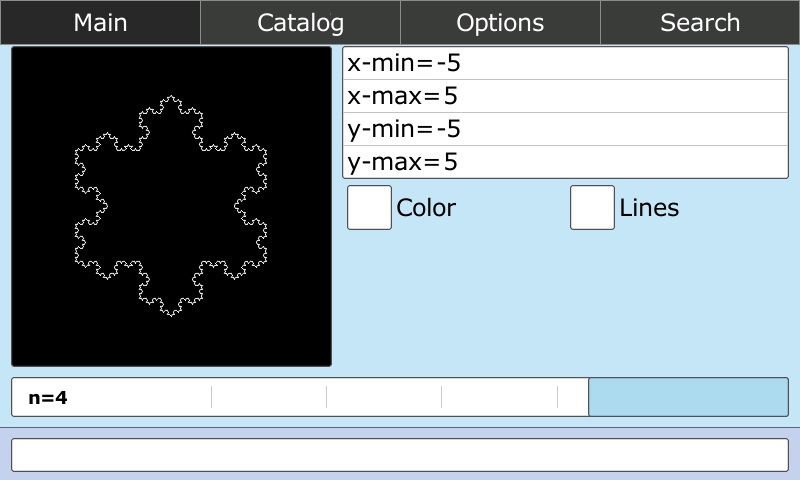Open the Main tab
Screen dimensions: 800x480
pyautogui.click(x=100, y=22)
